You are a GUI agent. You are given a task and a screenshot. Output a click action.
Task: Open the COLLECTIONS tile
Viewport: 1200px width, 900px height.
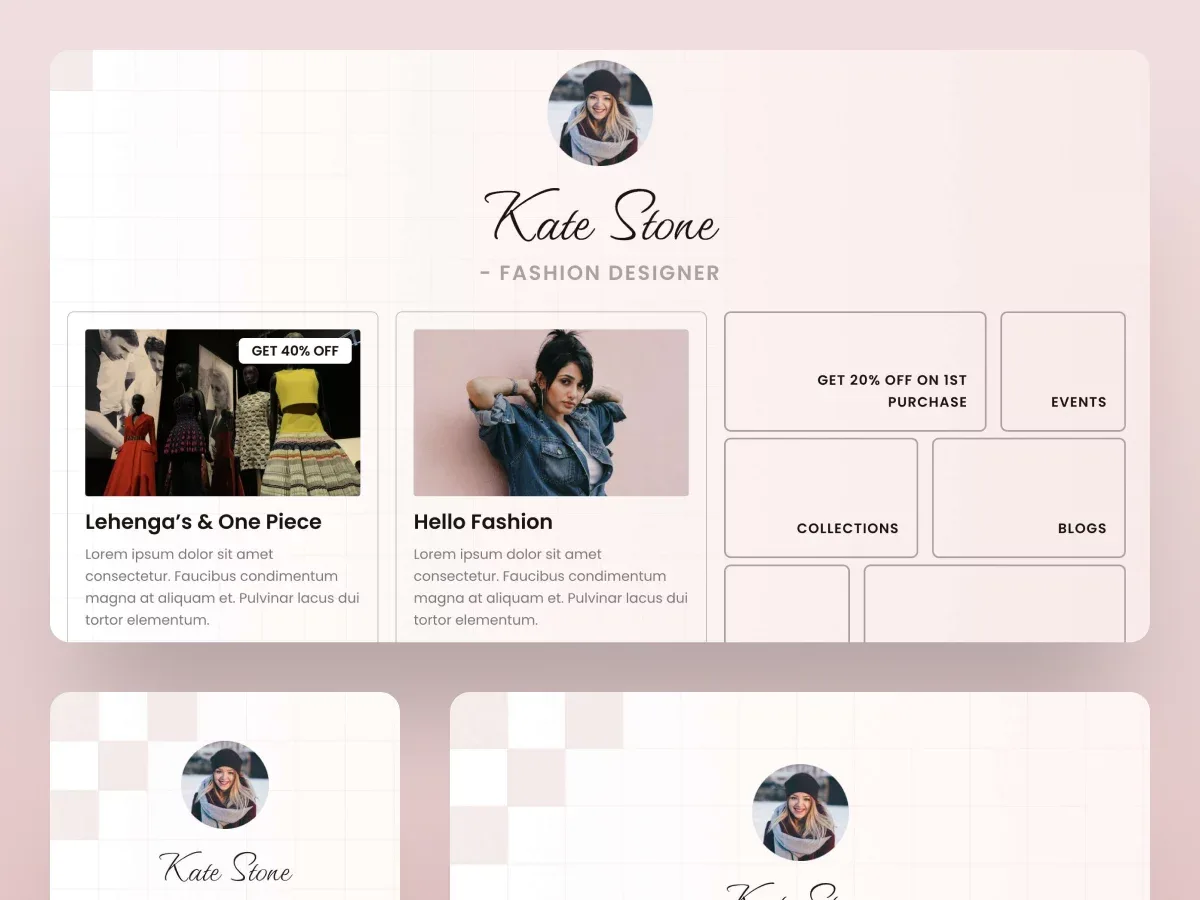coord(821,498)
